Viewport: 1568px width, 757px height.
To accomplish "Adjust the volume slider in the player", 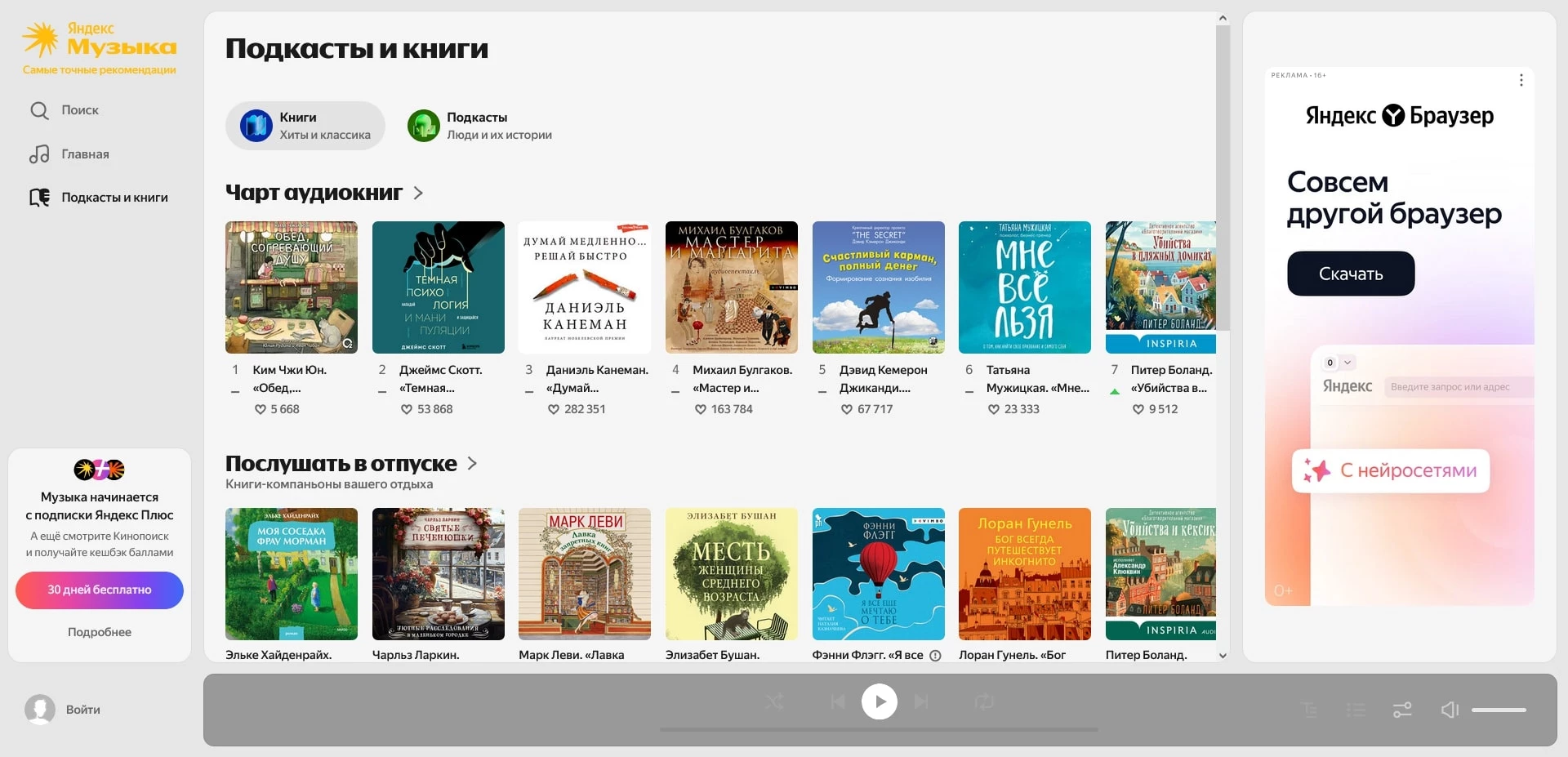I will pyautogui.click(x=1499, y=710).
